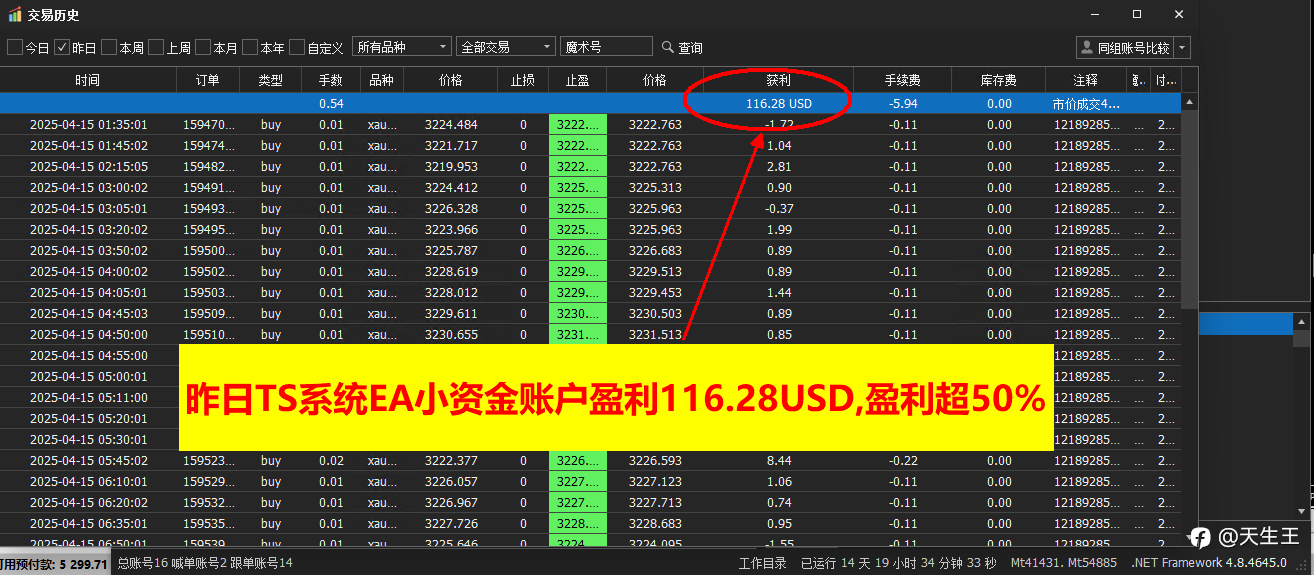1314x575 pixels.
Task: Select the row dated 2025-04-15 02:15:05
Action: (x=590, y=166)
